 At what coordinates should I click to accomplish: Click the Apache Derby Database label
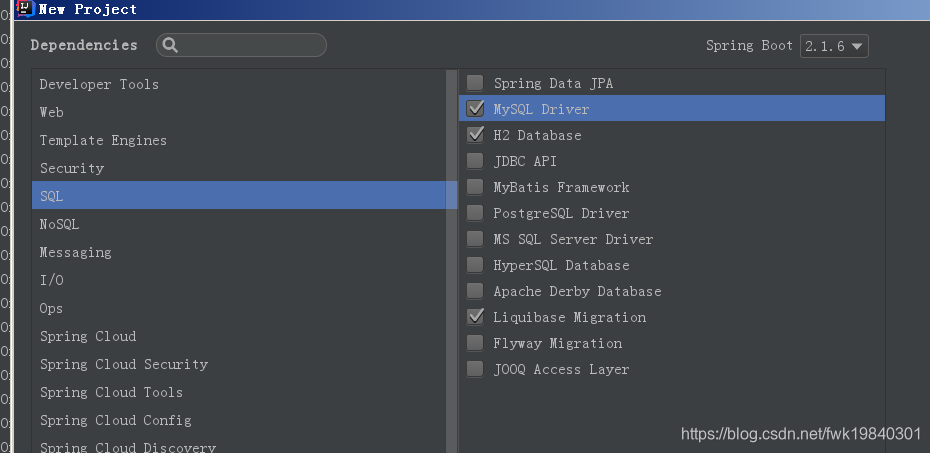click(x=577, y=291)
